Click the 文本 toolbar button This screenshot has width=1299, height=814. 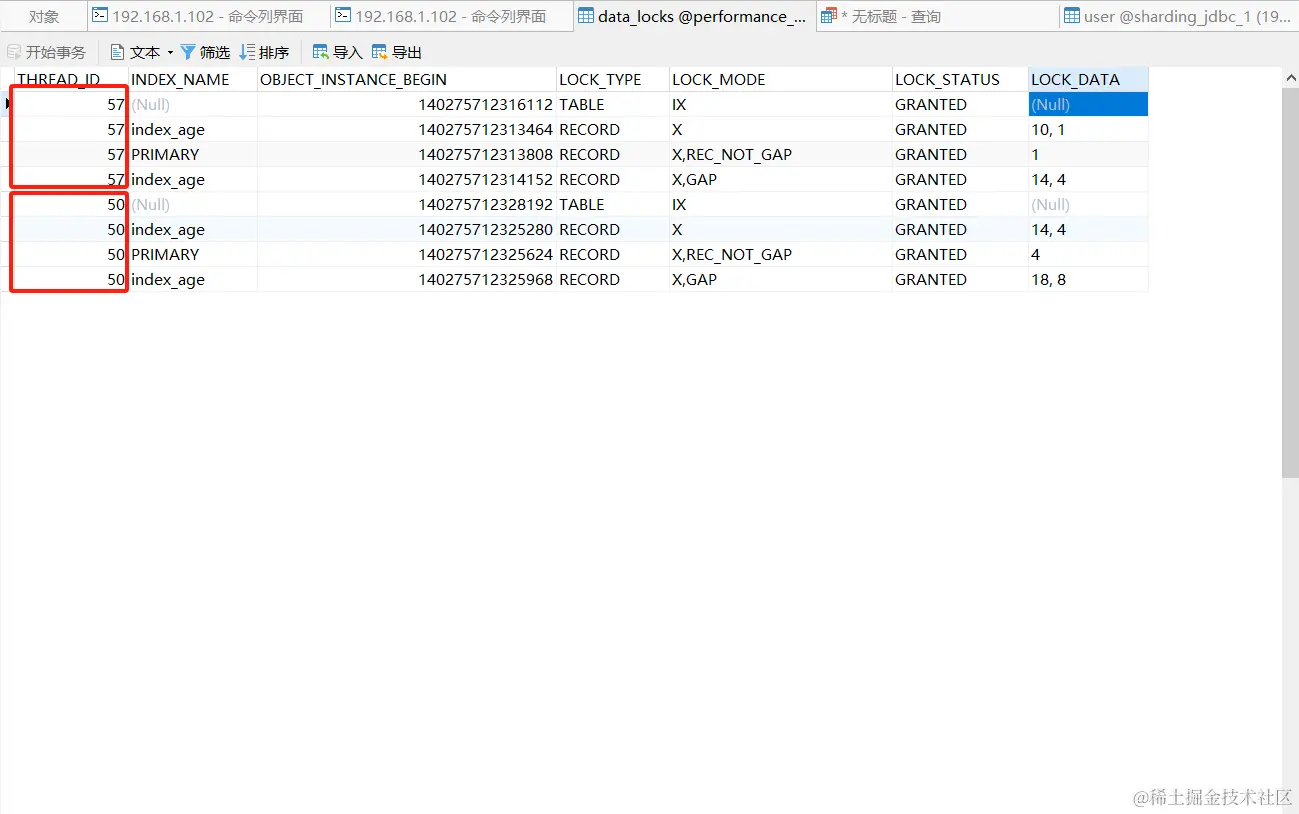pyautogui.click(x=135, y=52)
